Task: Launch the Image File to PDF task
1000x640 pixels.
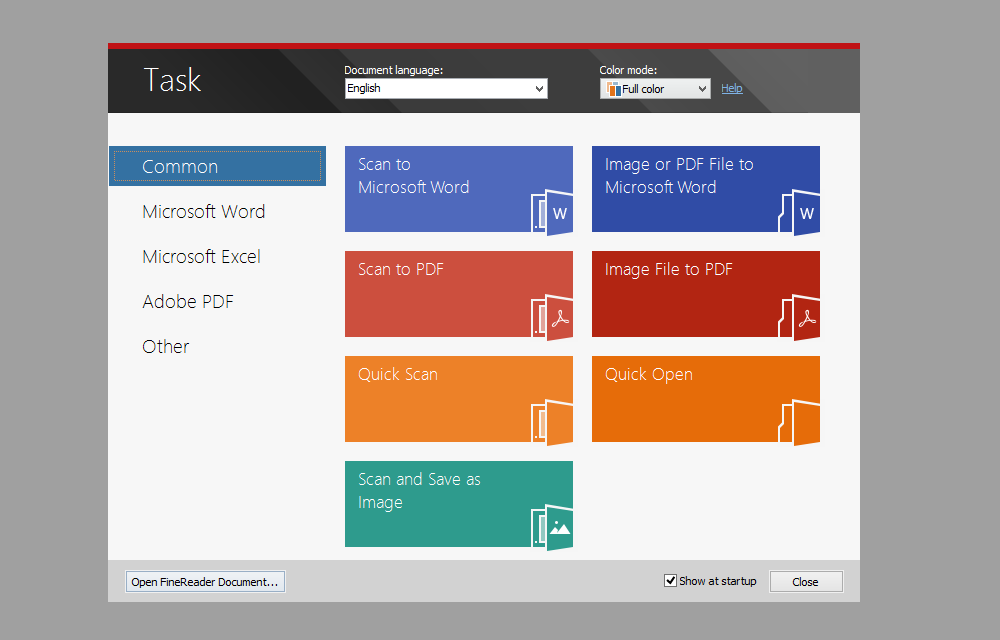Action: click(x=705, y=294)
